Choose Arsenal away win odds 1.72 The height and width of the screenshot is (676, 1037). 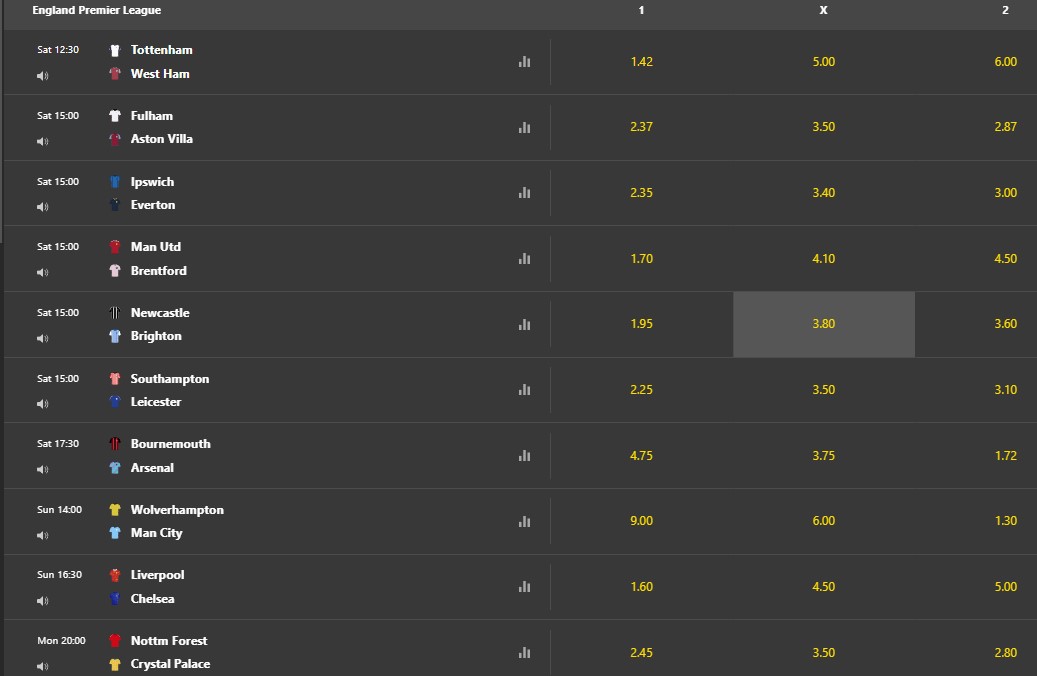tap(1005, 456)
